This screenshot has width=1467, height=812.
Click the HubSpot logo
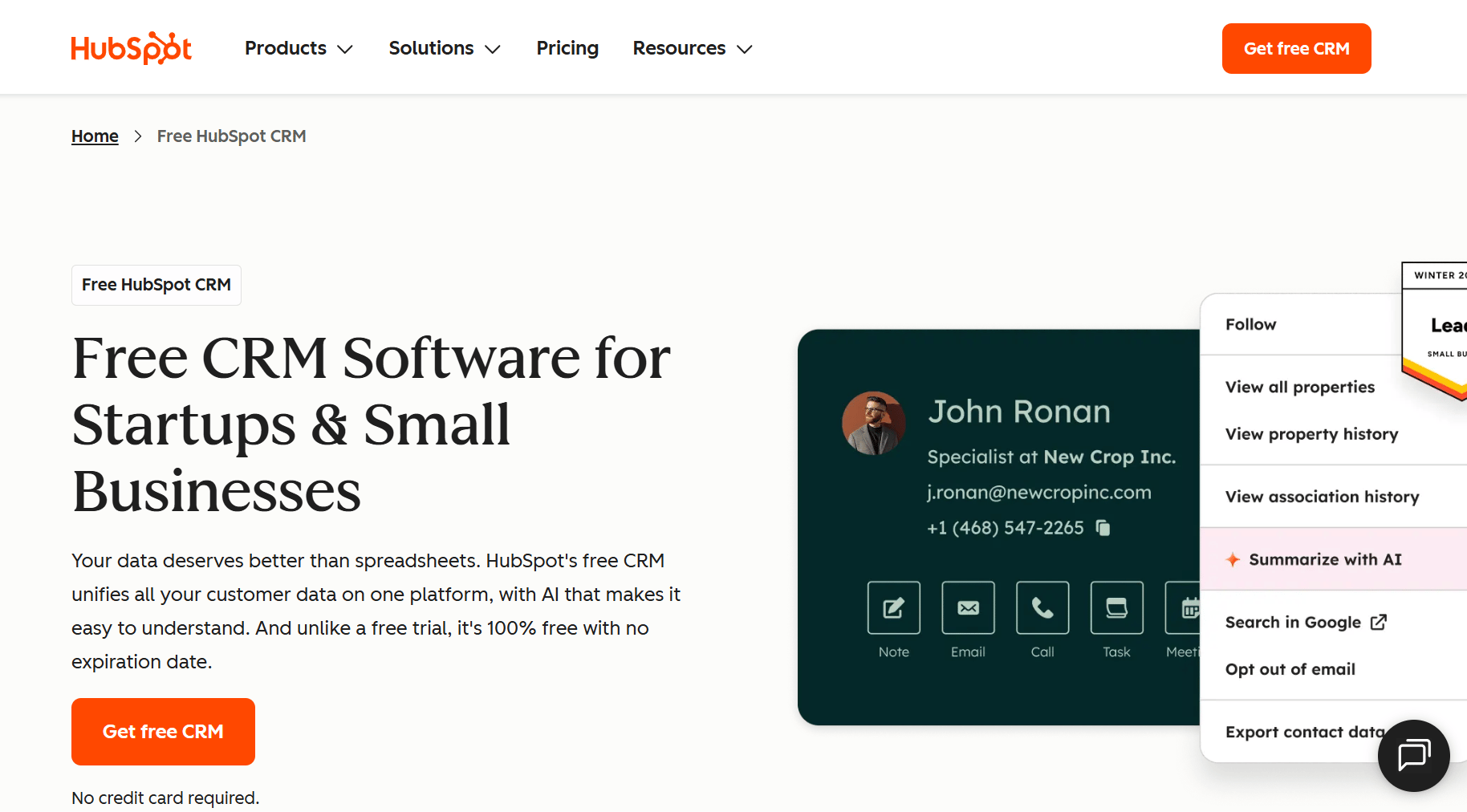pyautogui.click(x=131, y=48)
